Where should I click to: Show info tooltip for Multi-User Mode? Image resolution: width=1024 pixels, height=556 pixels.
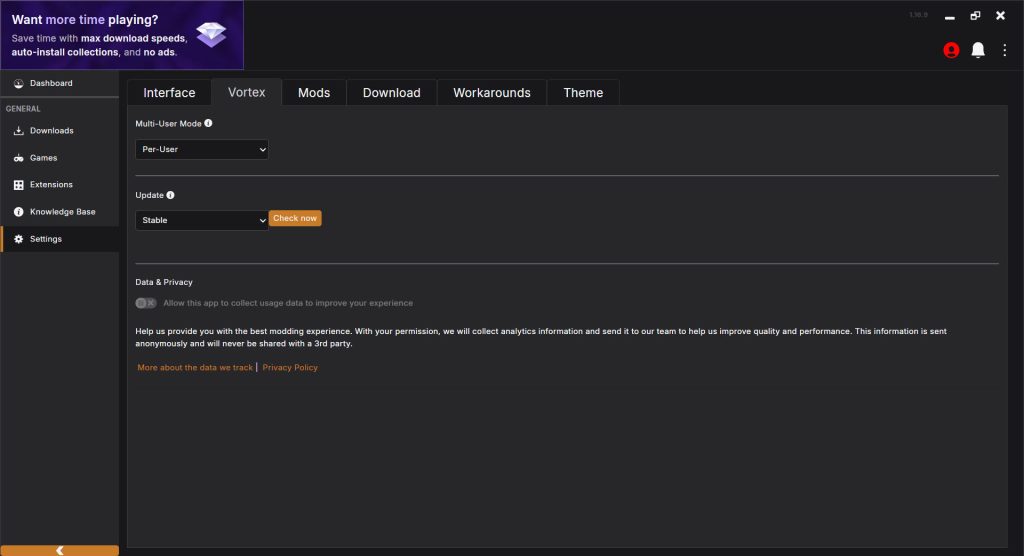[x=208, y=123]
